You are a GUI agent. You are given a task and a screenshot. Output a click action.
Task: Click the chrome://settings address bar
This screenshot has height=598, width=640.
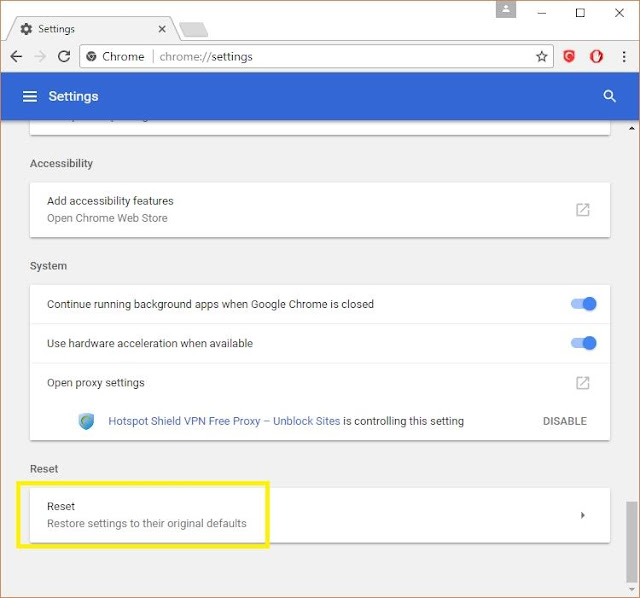(x=316, y=56)
